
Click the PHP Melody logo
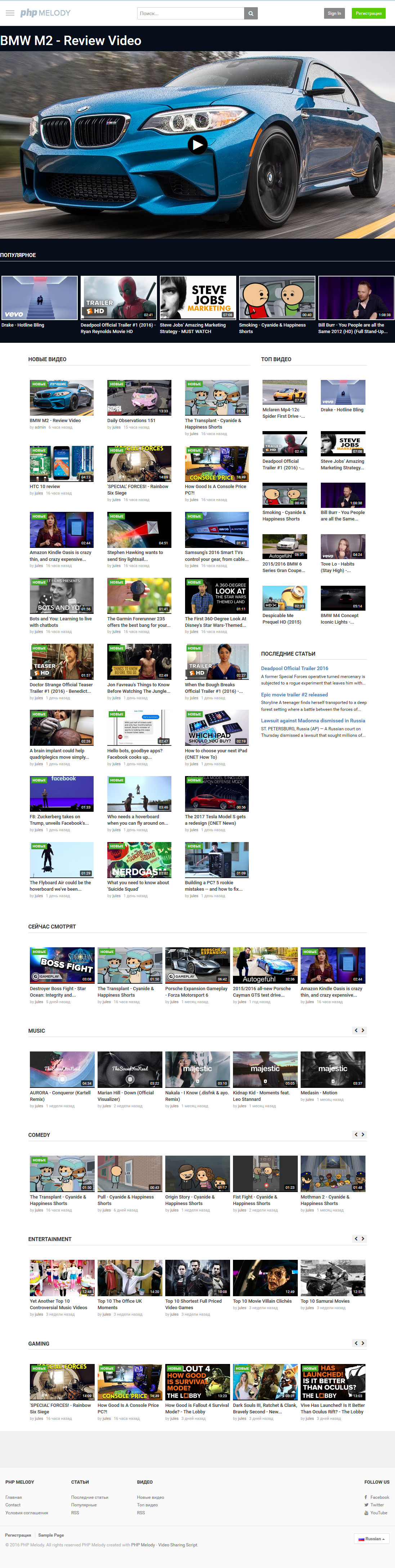click(45, 13)
